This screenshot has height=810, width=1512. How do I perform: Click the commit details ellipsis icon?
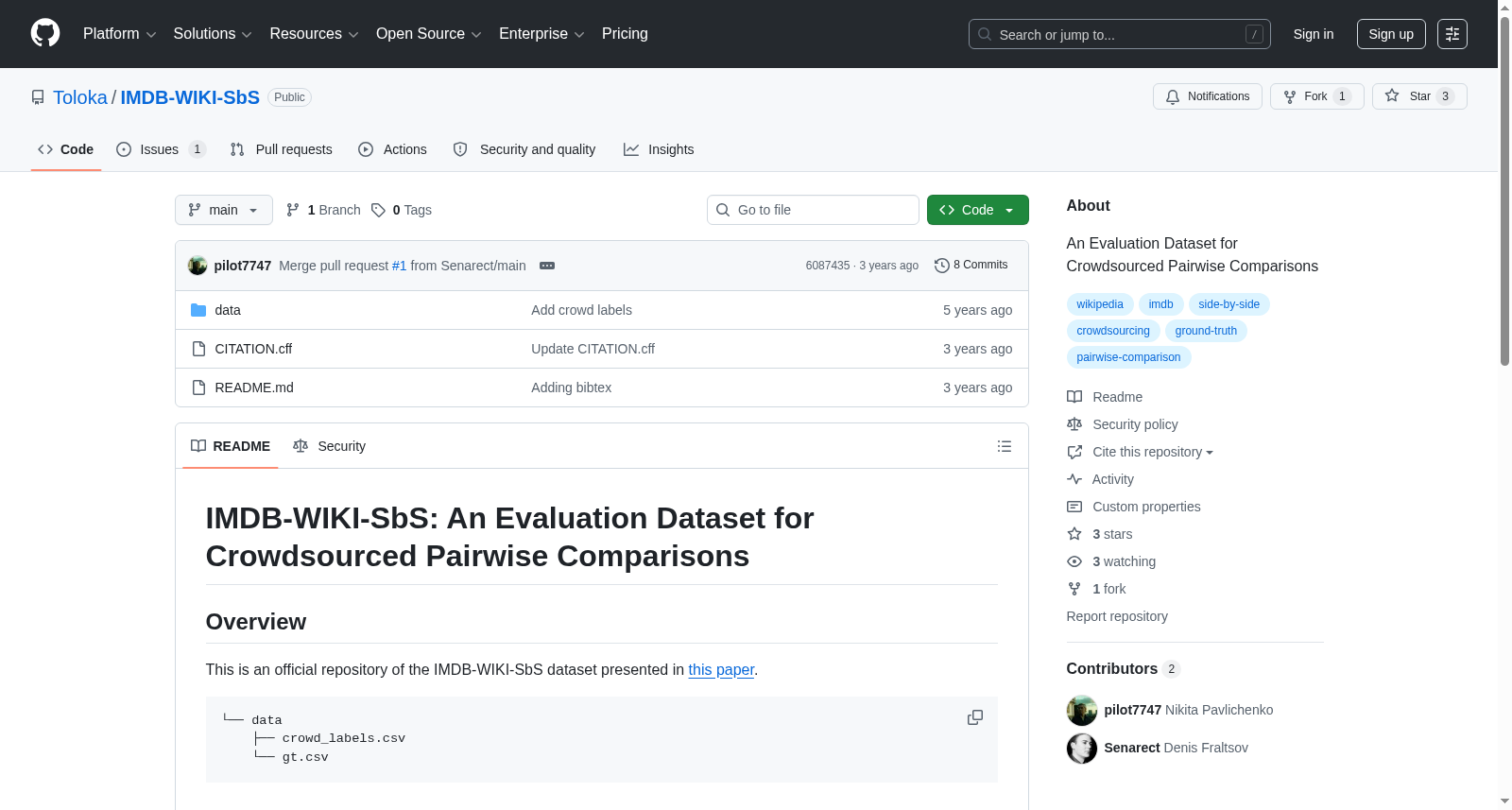click(x=547, y=266)
